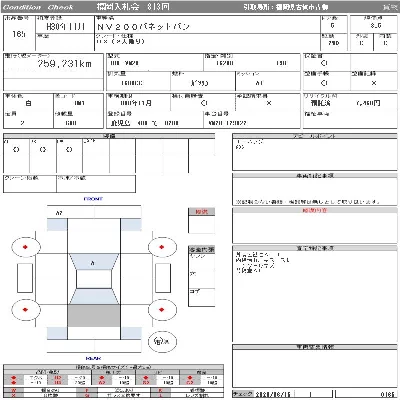The height and width of the screenshot is (400, 400).
Task: Click the circled stamp icon beside the rear bumper
Action: point(162,341)
